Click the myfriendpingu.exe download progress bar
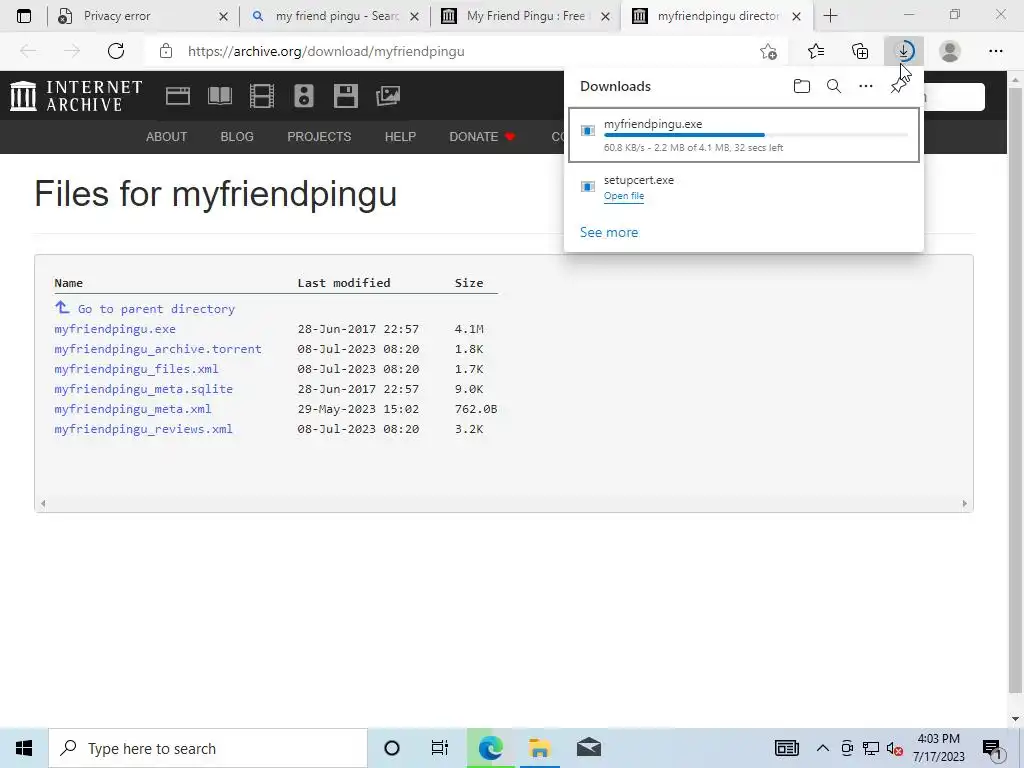This screenshot has height=768, width=1024. (756, 135)
